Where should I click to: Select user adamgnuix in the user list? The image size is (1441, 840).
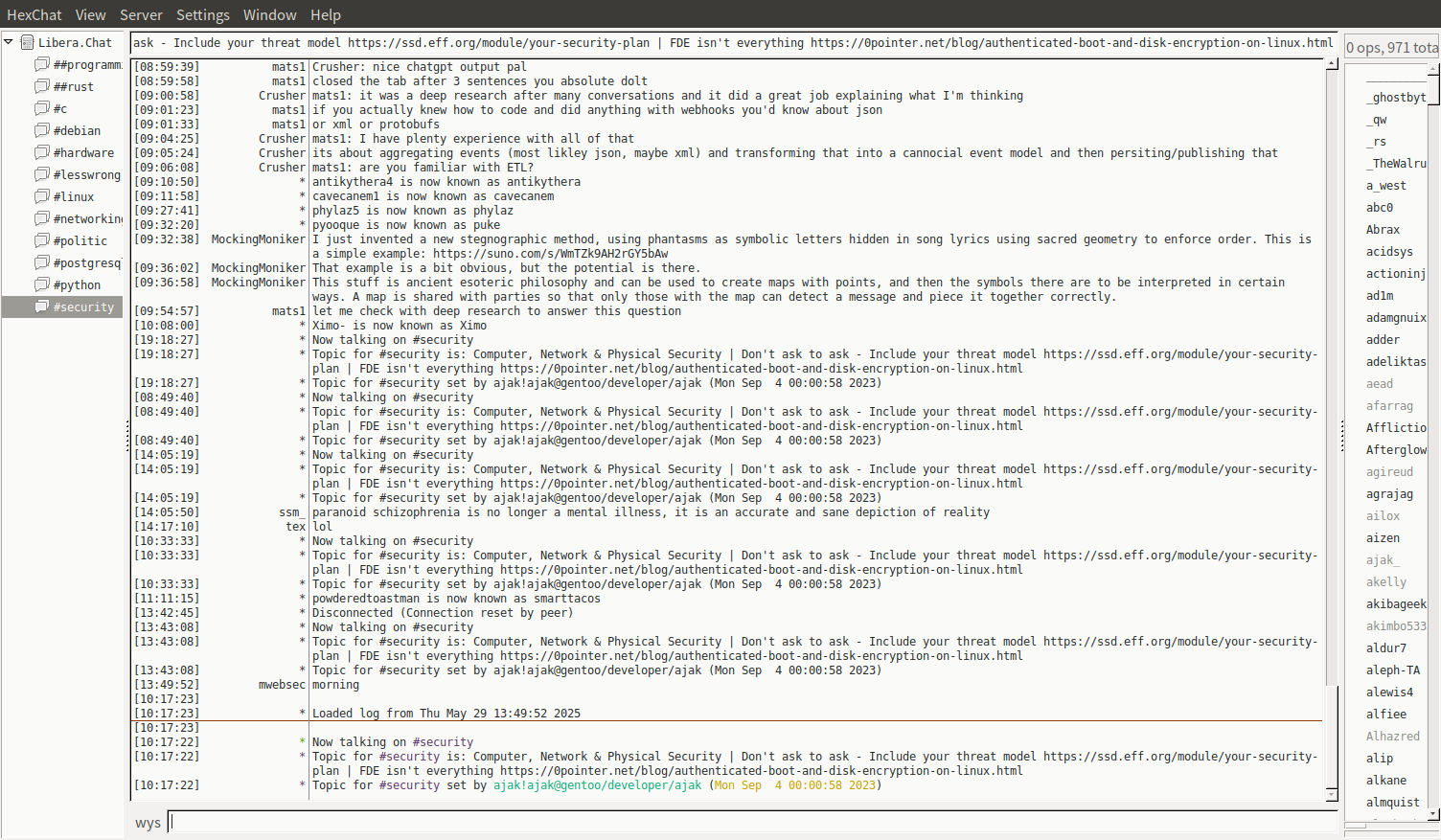tap(1396, 318)
